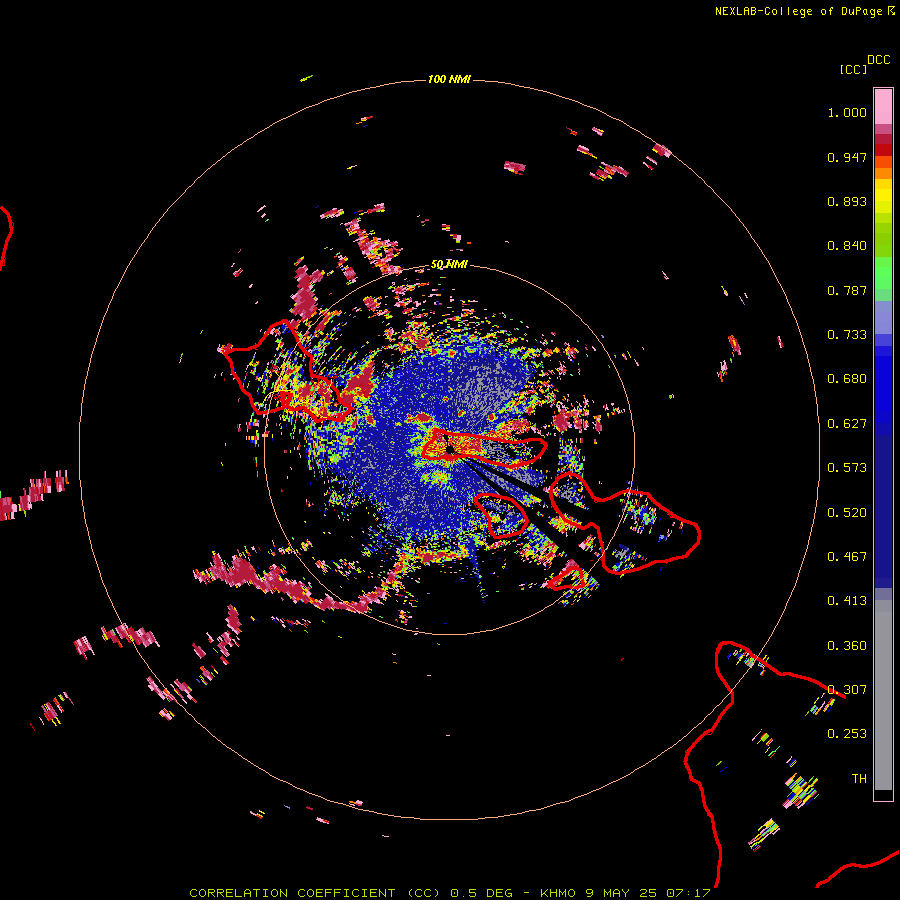Select the 0.840 scale value
900x900 pixels.
point(847,246)
